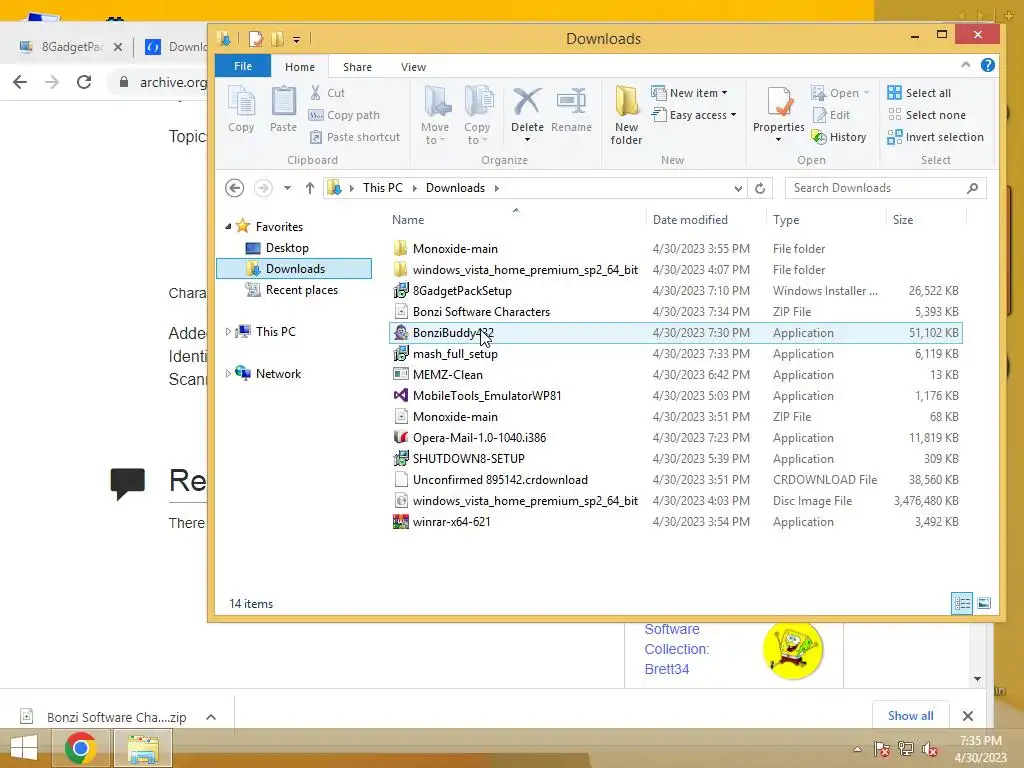Screen dimensions: 1024x768
Task: Click Invert selection
Action: pyautogui.click(x=936, y=137)
